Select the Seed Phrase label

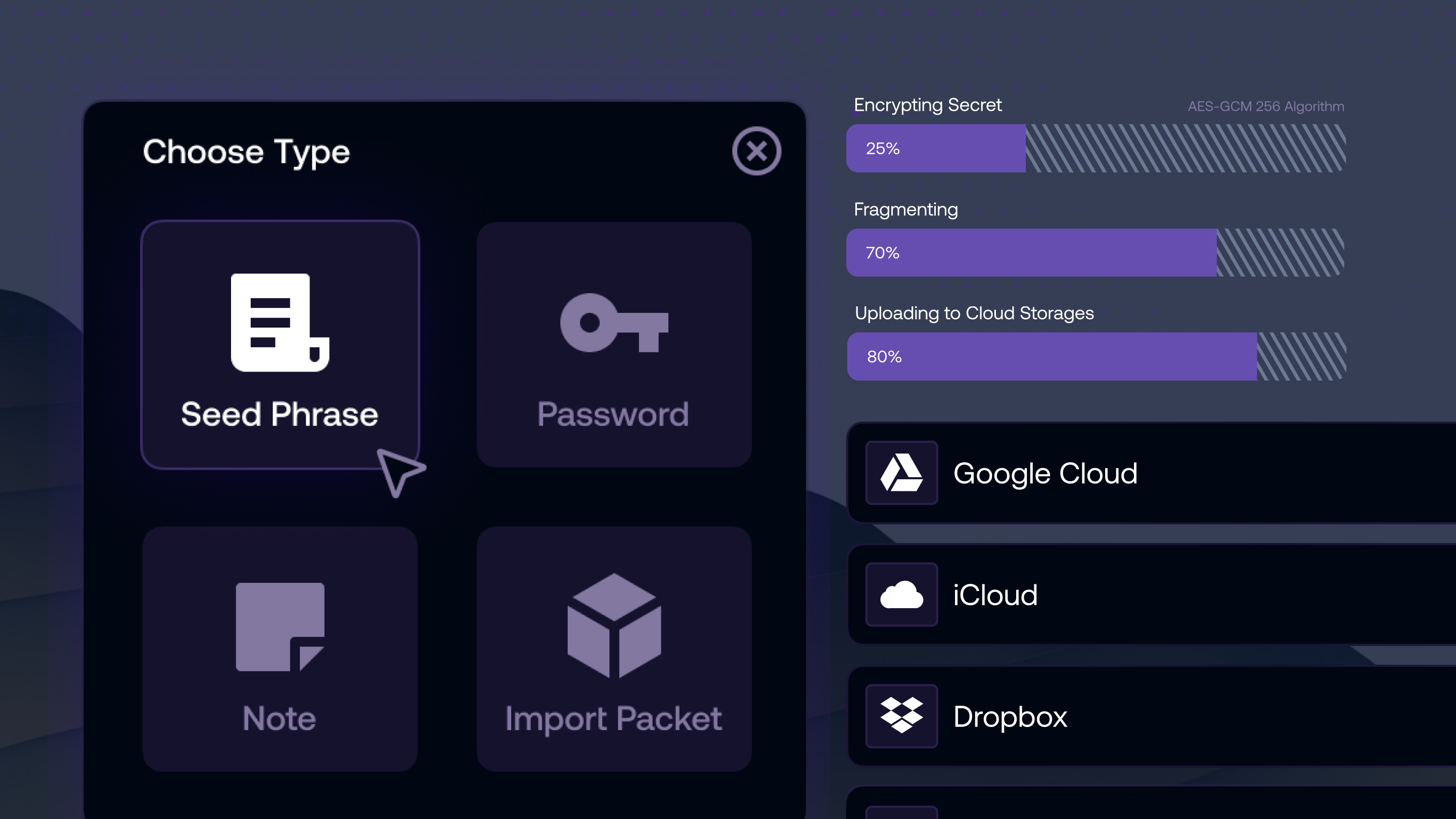[279, 415]
